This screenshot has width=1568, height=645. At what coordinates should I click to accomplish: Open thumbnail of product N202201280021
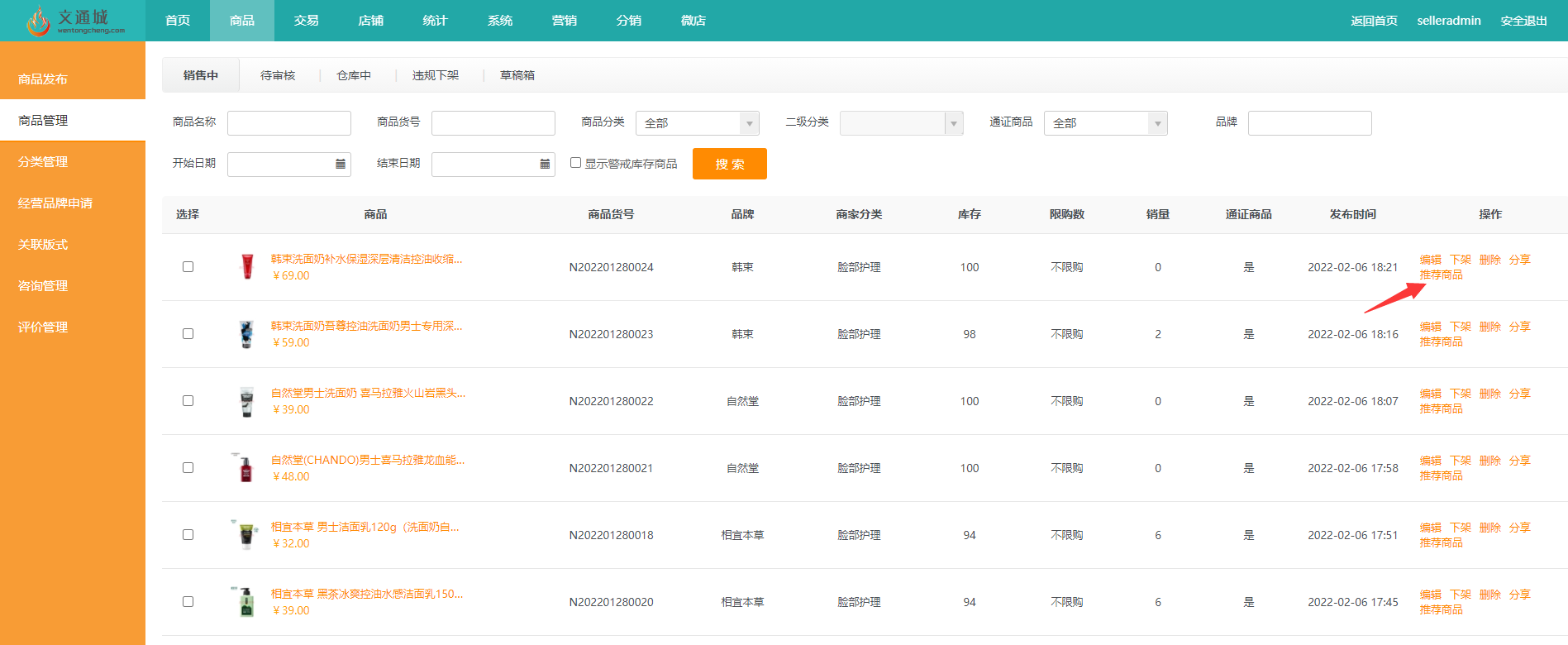245,468
